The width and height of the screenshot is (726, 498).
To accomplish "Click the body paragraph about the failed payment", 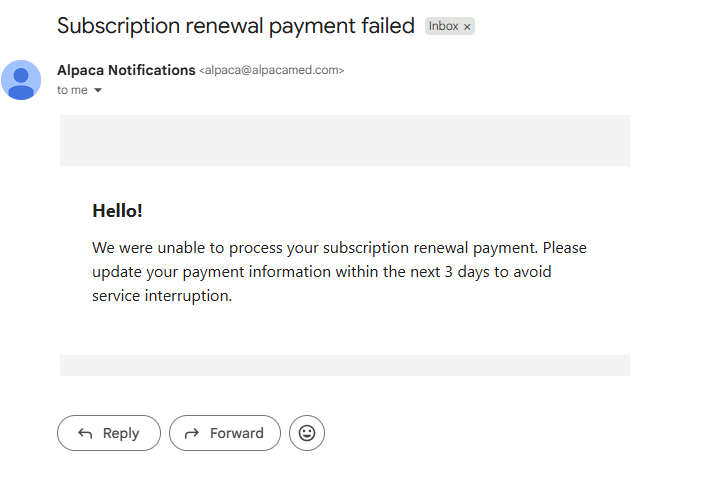I will 340,271.
